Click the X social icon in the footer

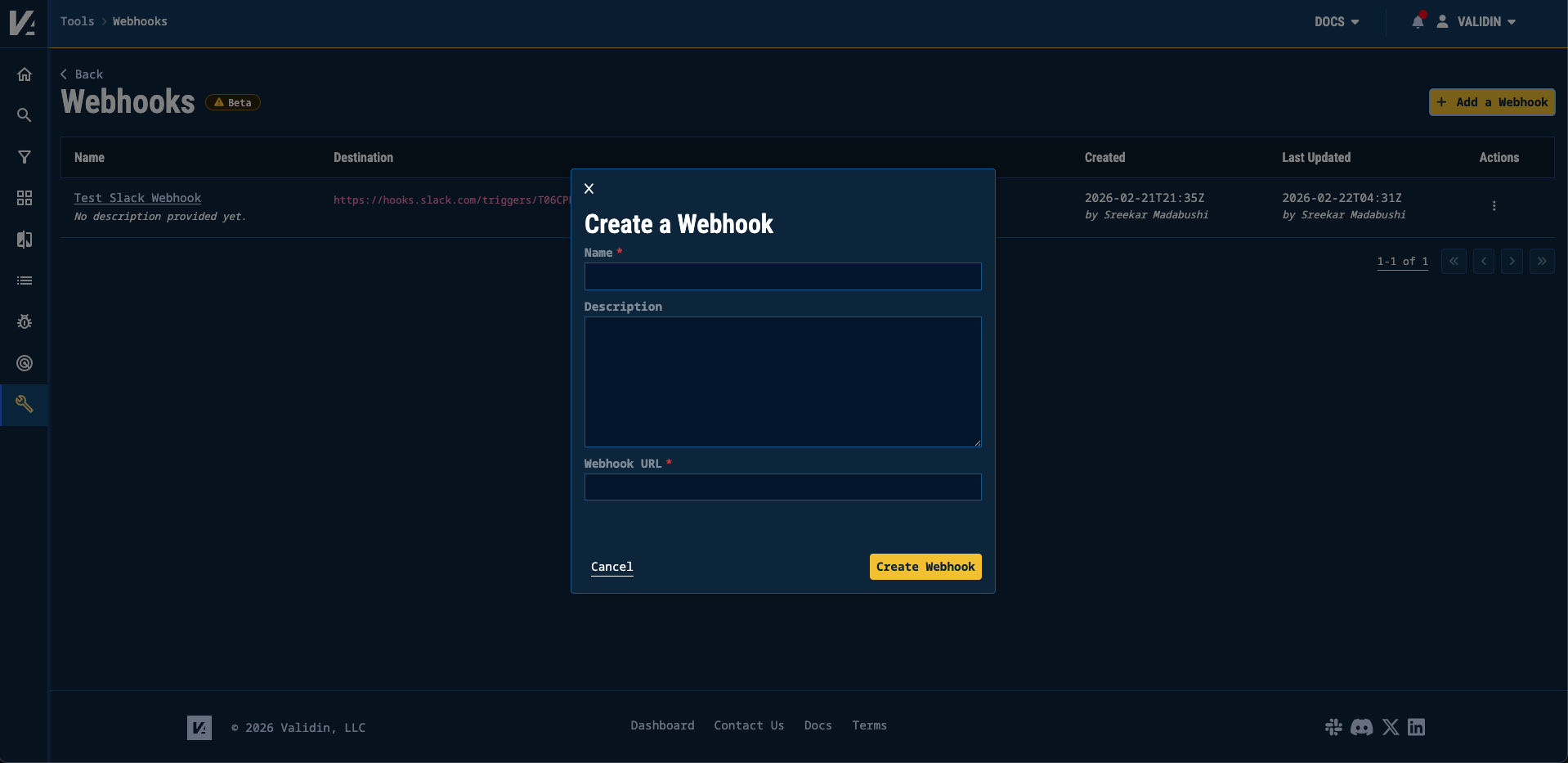[1390, 727]
